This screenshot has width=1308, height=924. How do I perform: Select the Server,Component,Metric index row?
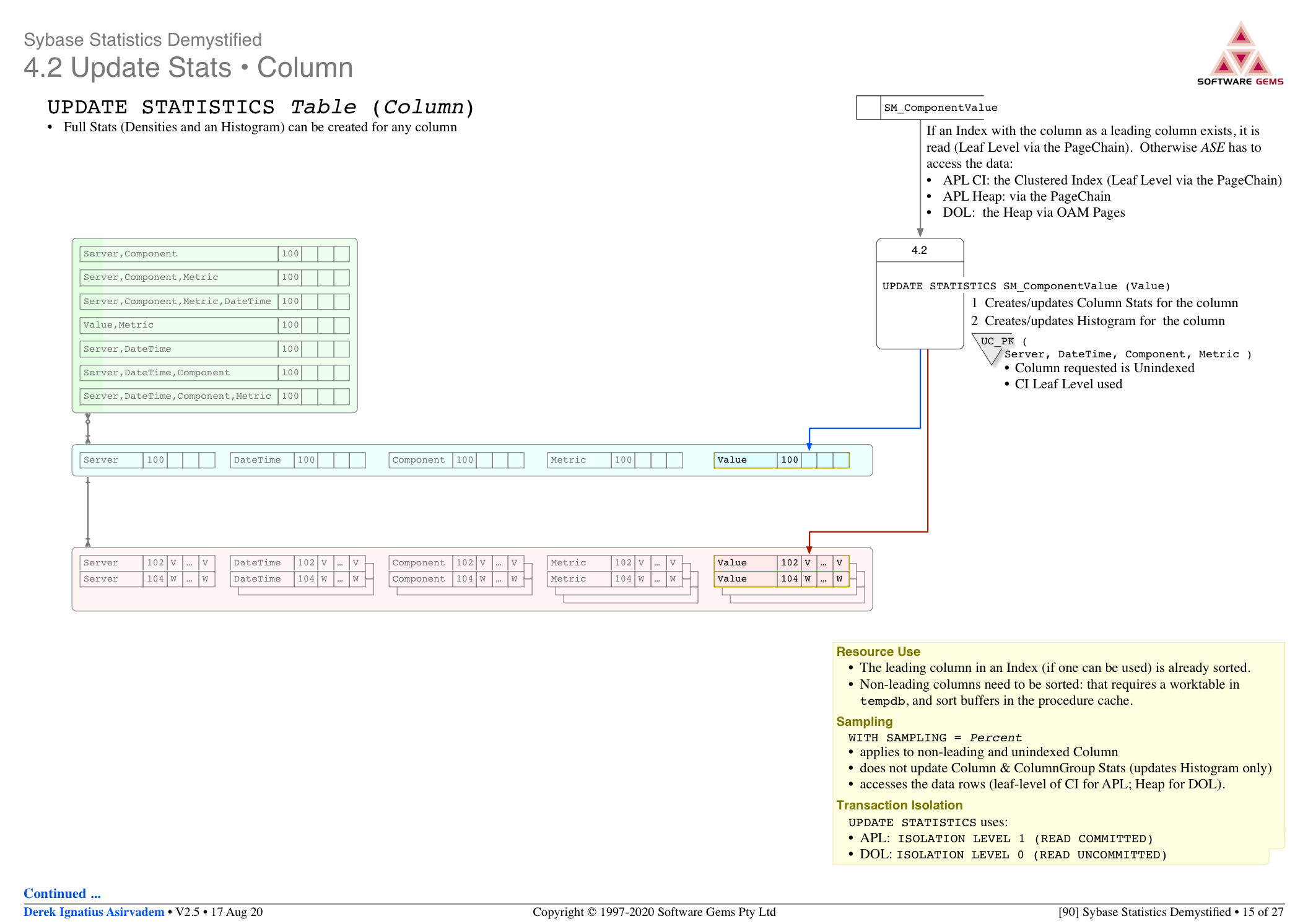point(214,277)
